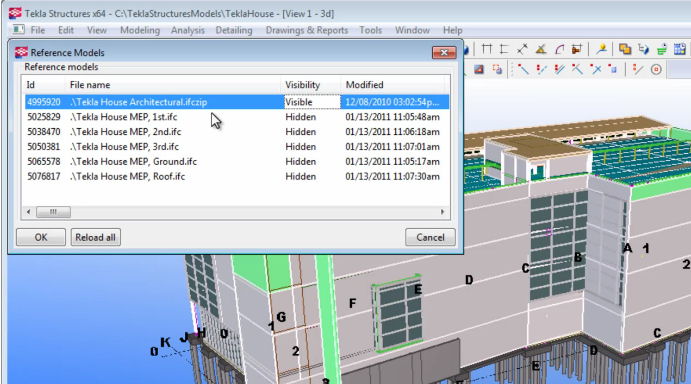Screen dimensions: 691x384
Task: Select the free distance measure tool
Action: [523, 49]
